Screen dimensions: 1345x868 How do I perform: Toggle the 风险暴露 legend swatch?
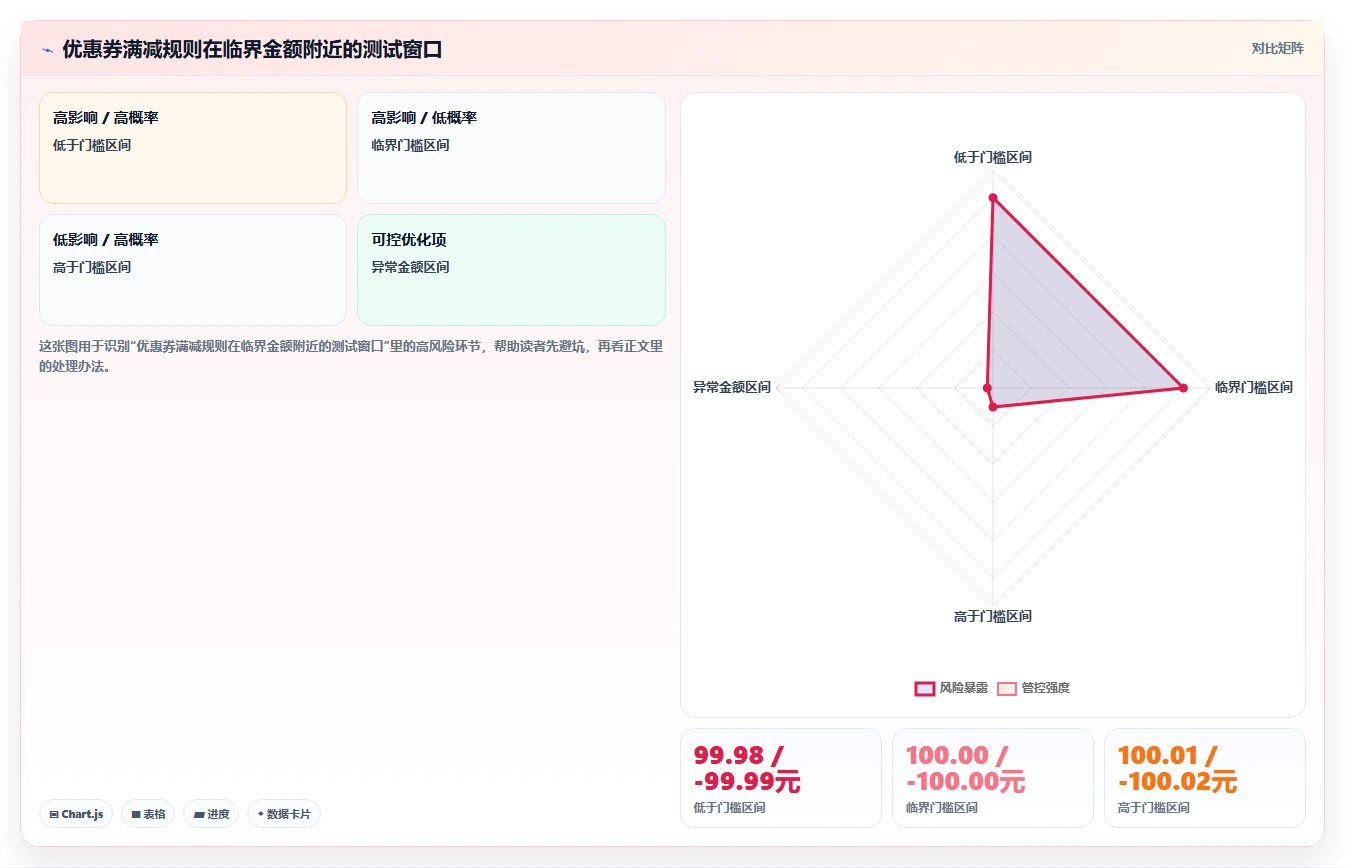[925, 688]
